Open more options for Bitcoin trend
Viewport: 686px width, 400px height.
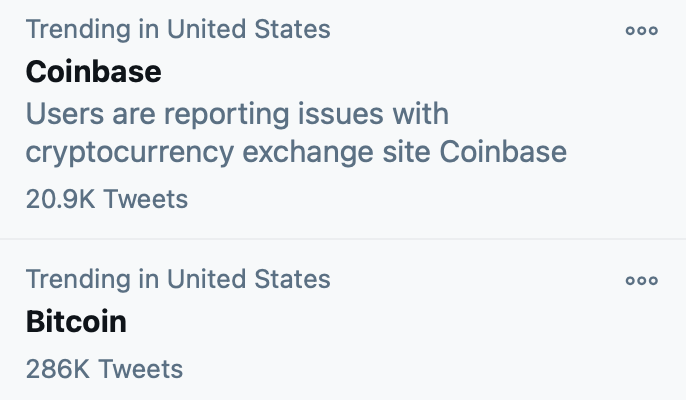click(641, 281)
